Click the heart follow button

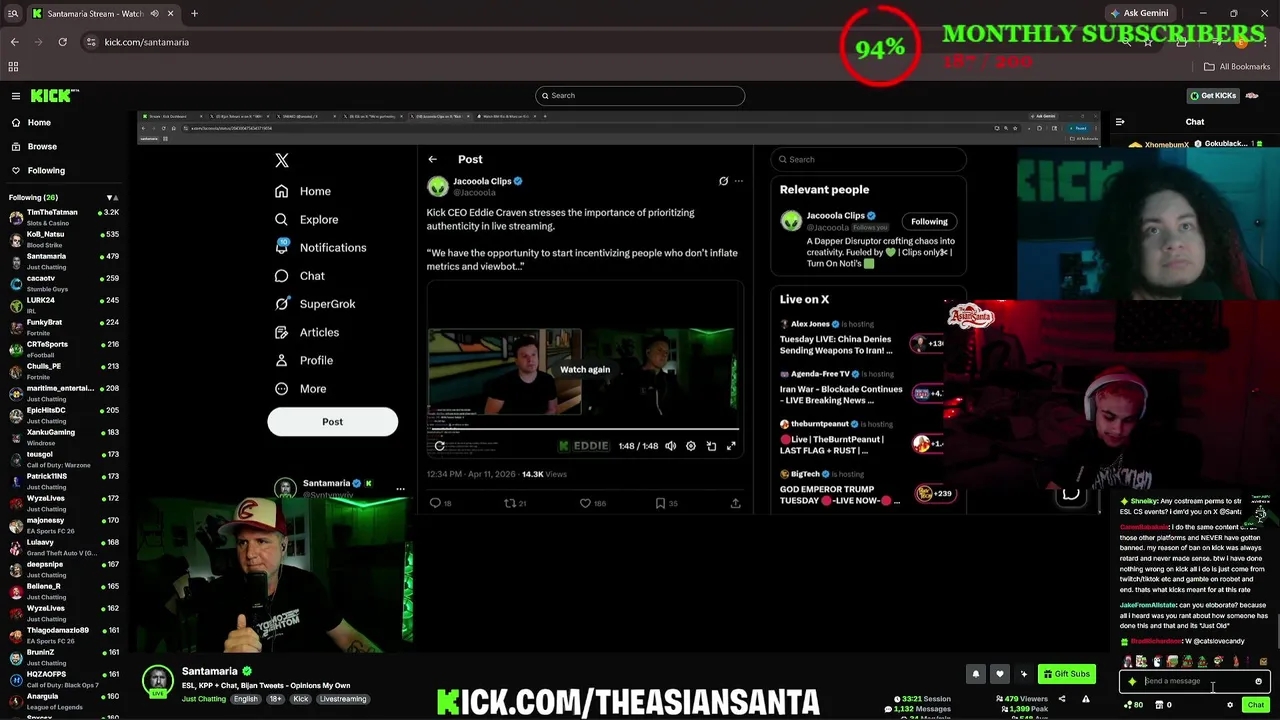pos(999,674)
